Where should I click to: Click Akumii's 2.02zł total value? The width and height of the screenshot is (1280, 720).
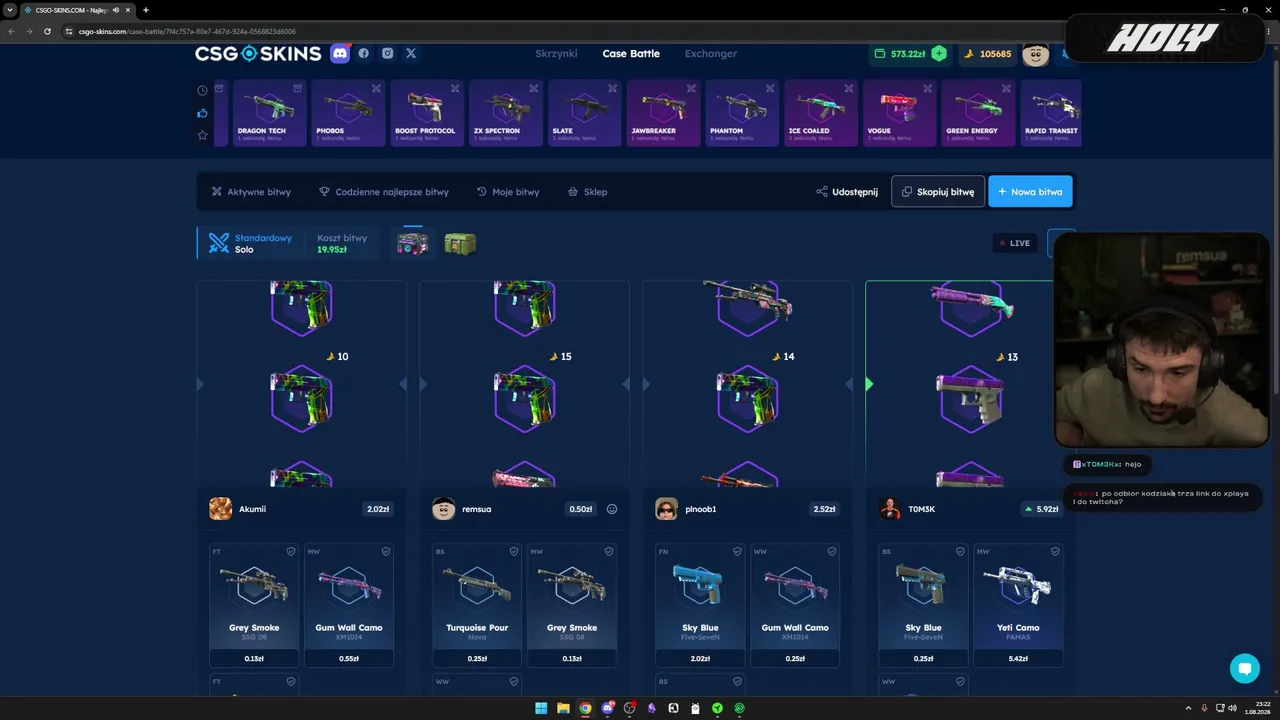point(378,509)
